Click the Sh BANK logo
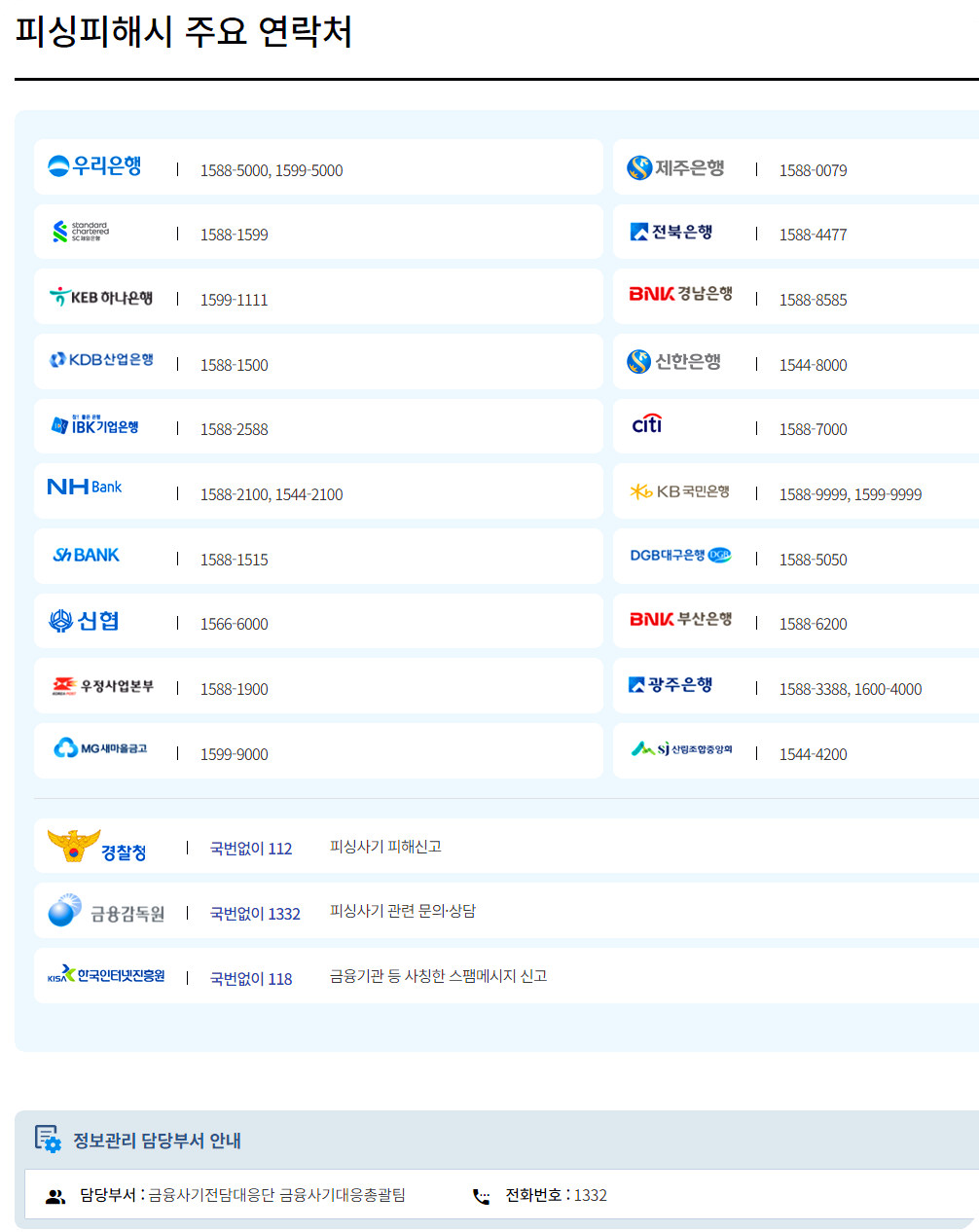The width and height of the screenshot is (979, 1232). pyautogui.click(x=86, y=555)
